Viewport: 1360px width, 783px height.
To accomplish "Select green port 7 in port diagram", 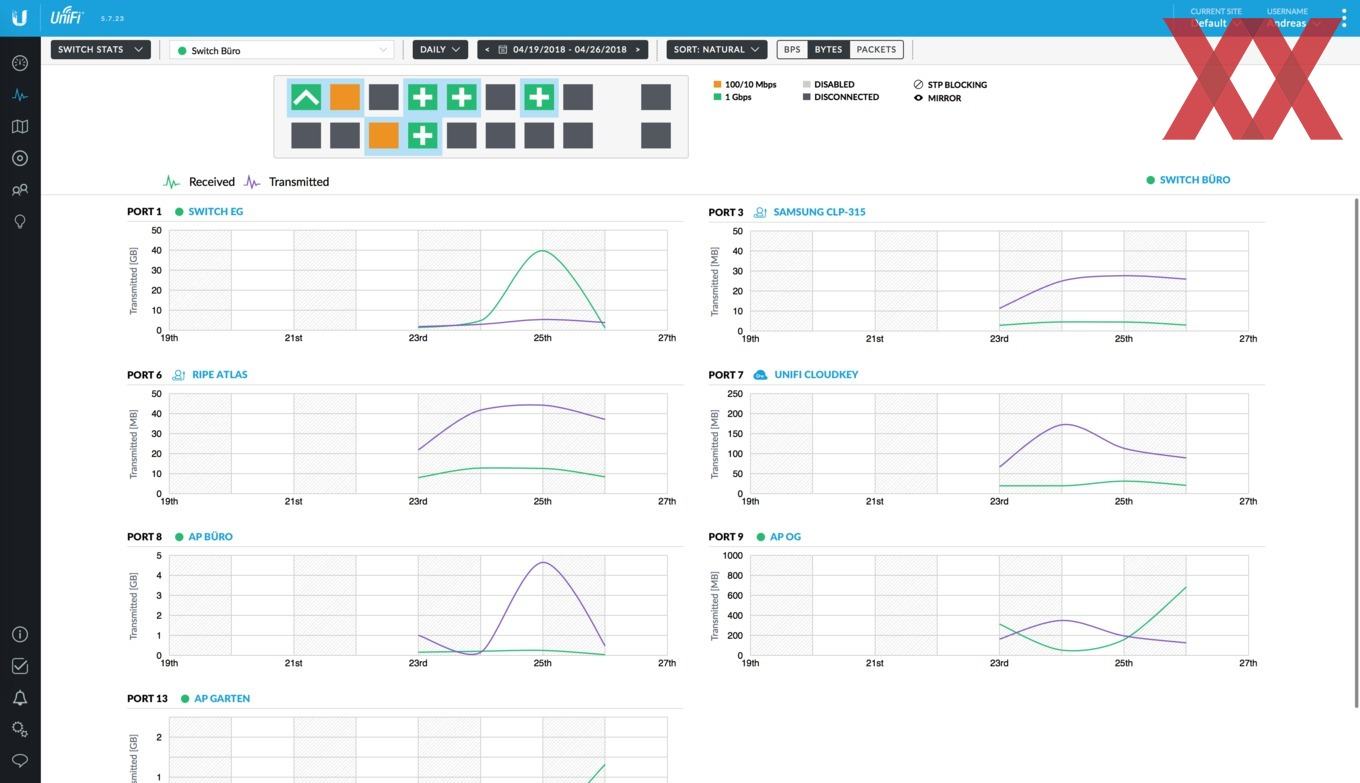I will click(422, 97).
